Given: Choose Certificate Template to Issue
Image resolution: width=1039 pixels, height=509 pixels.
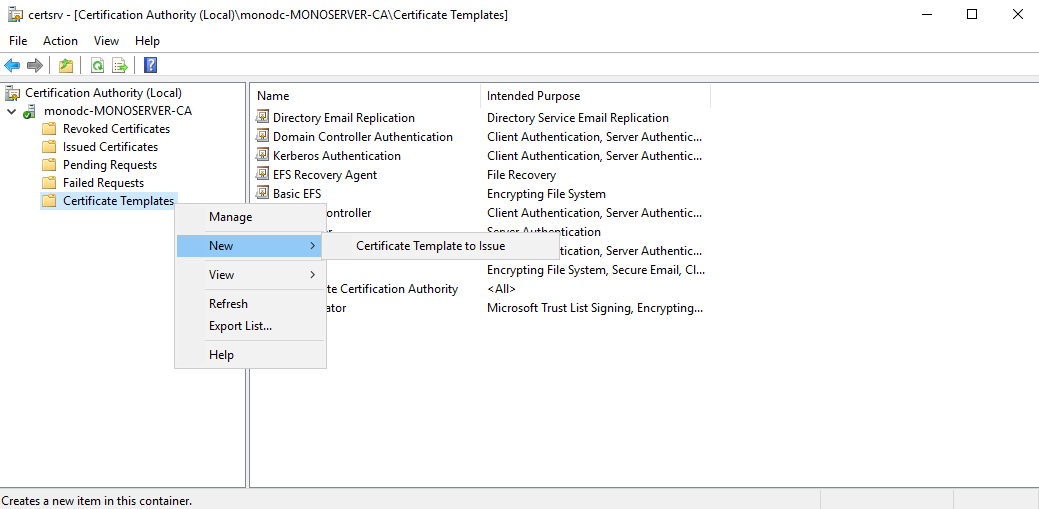Looking at the screenshot, I should [430, 246].
